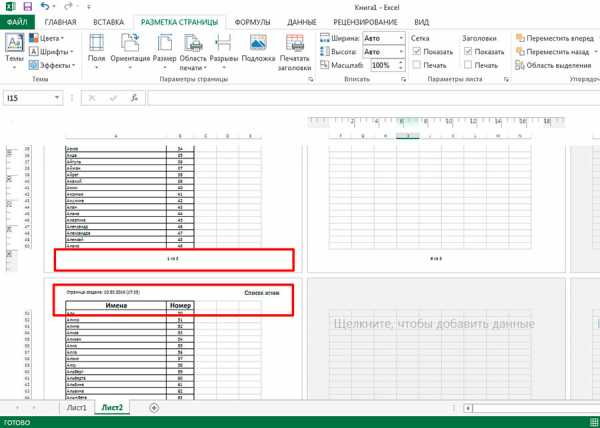
Task: Switch to the ВСТАВКА ribbon tab
Action: point(109,22)
